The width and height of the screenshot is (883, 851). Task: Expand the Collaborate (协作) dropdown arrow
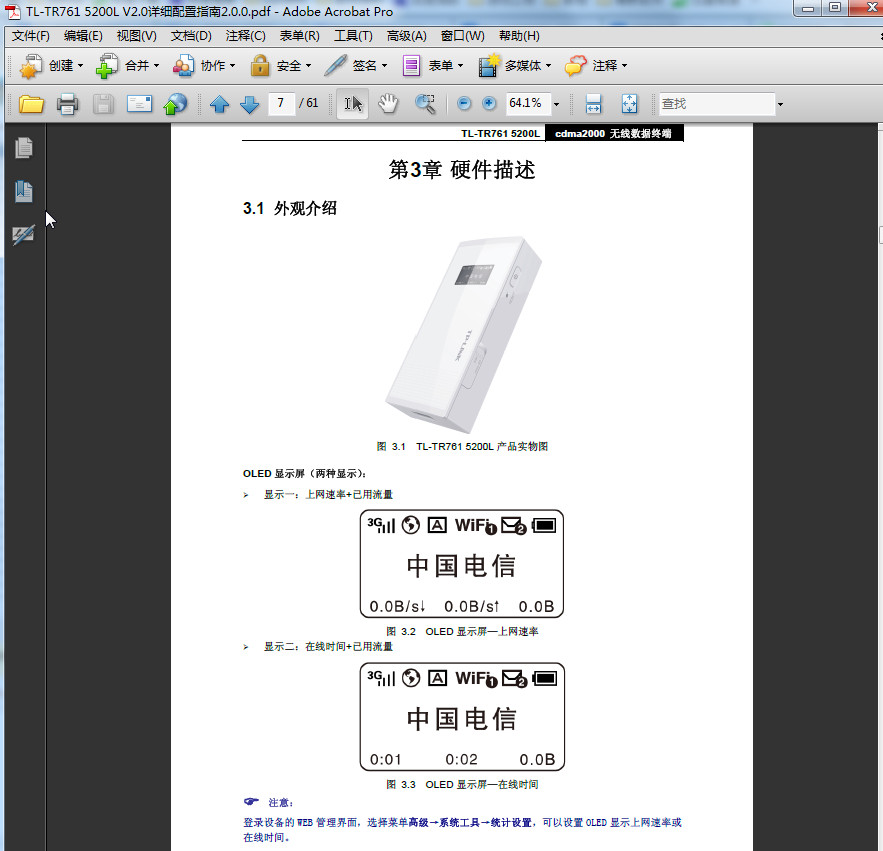[233, 66]
